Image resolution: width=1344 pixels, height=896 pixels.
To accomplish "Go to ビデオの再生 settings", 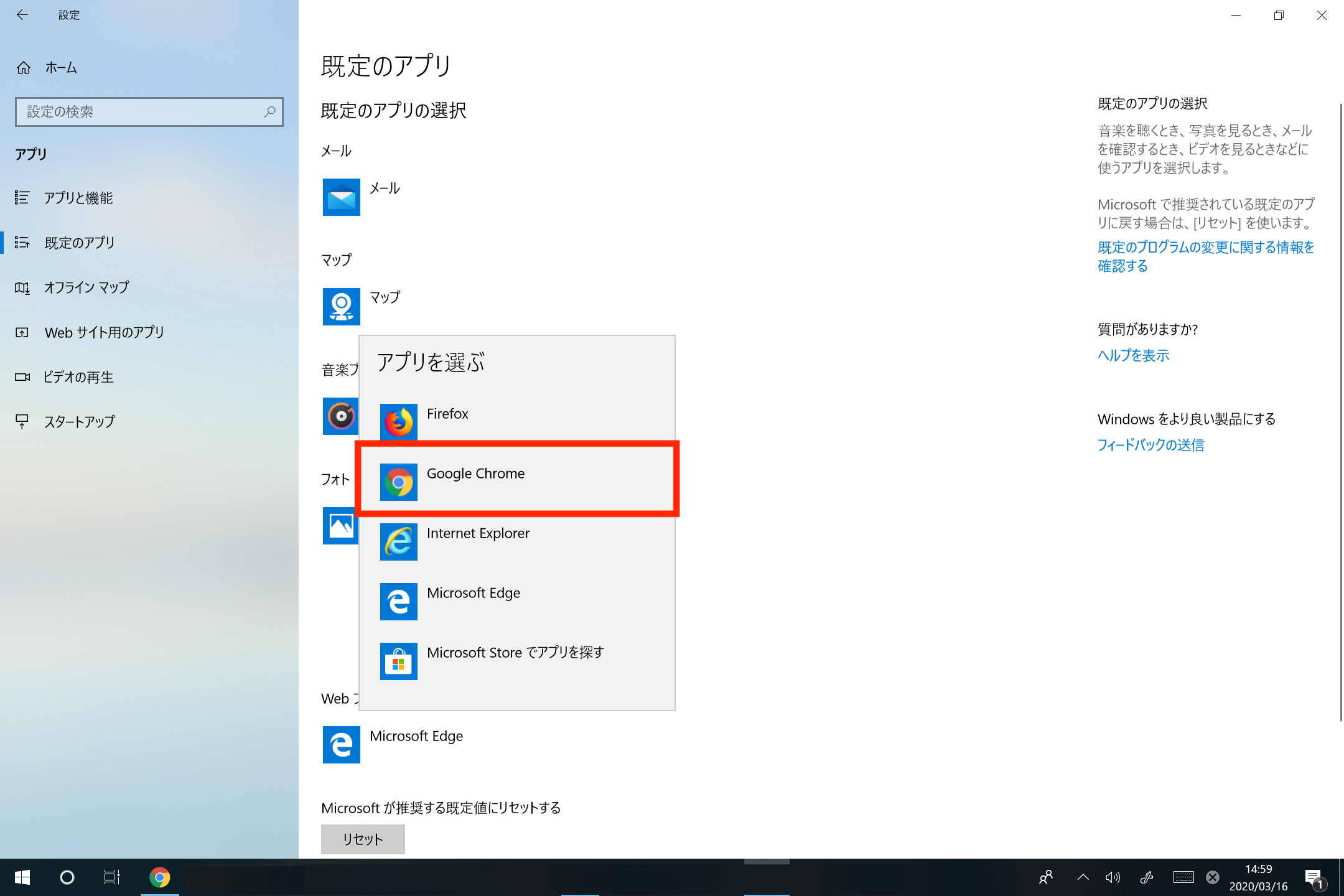I will (78, 377).
